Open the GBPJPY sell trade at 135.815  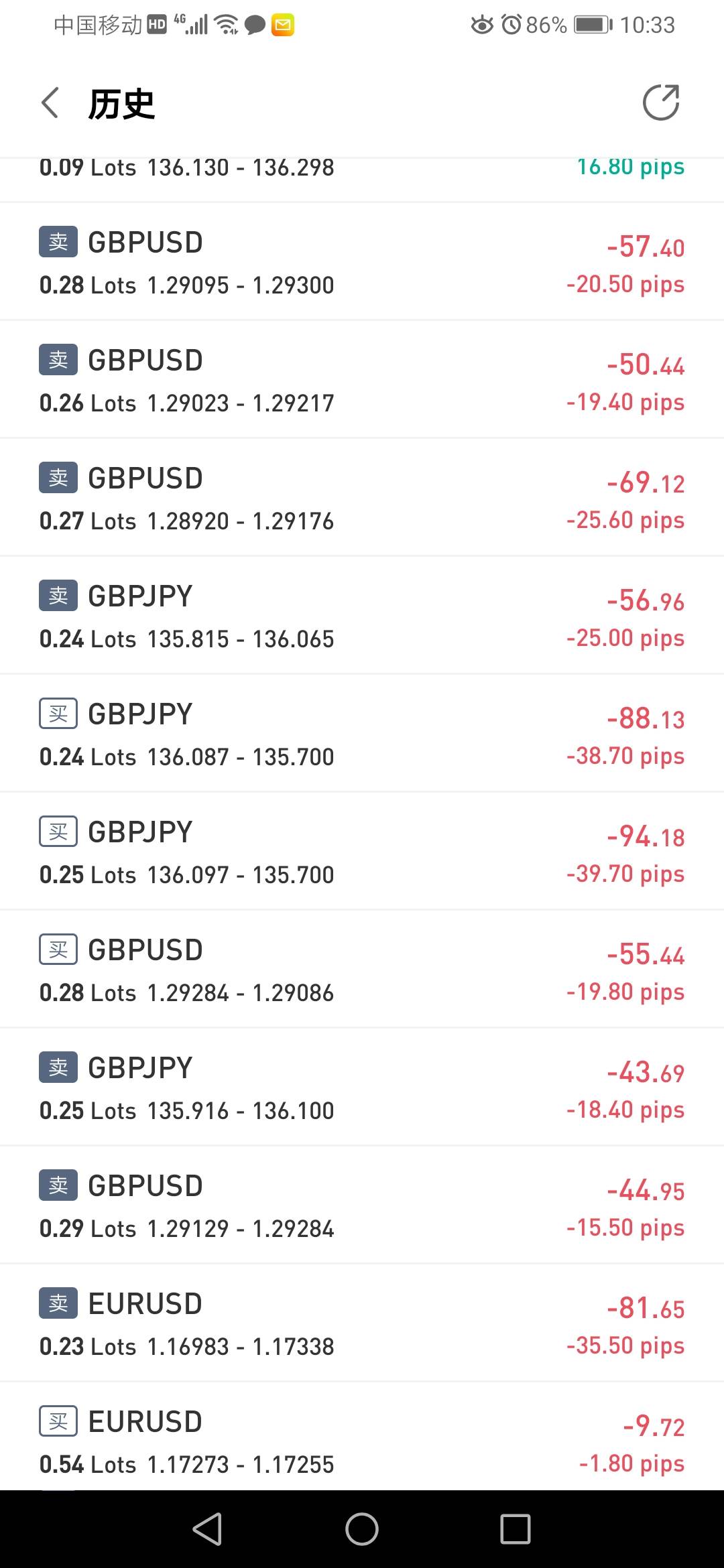coord(362,616)
